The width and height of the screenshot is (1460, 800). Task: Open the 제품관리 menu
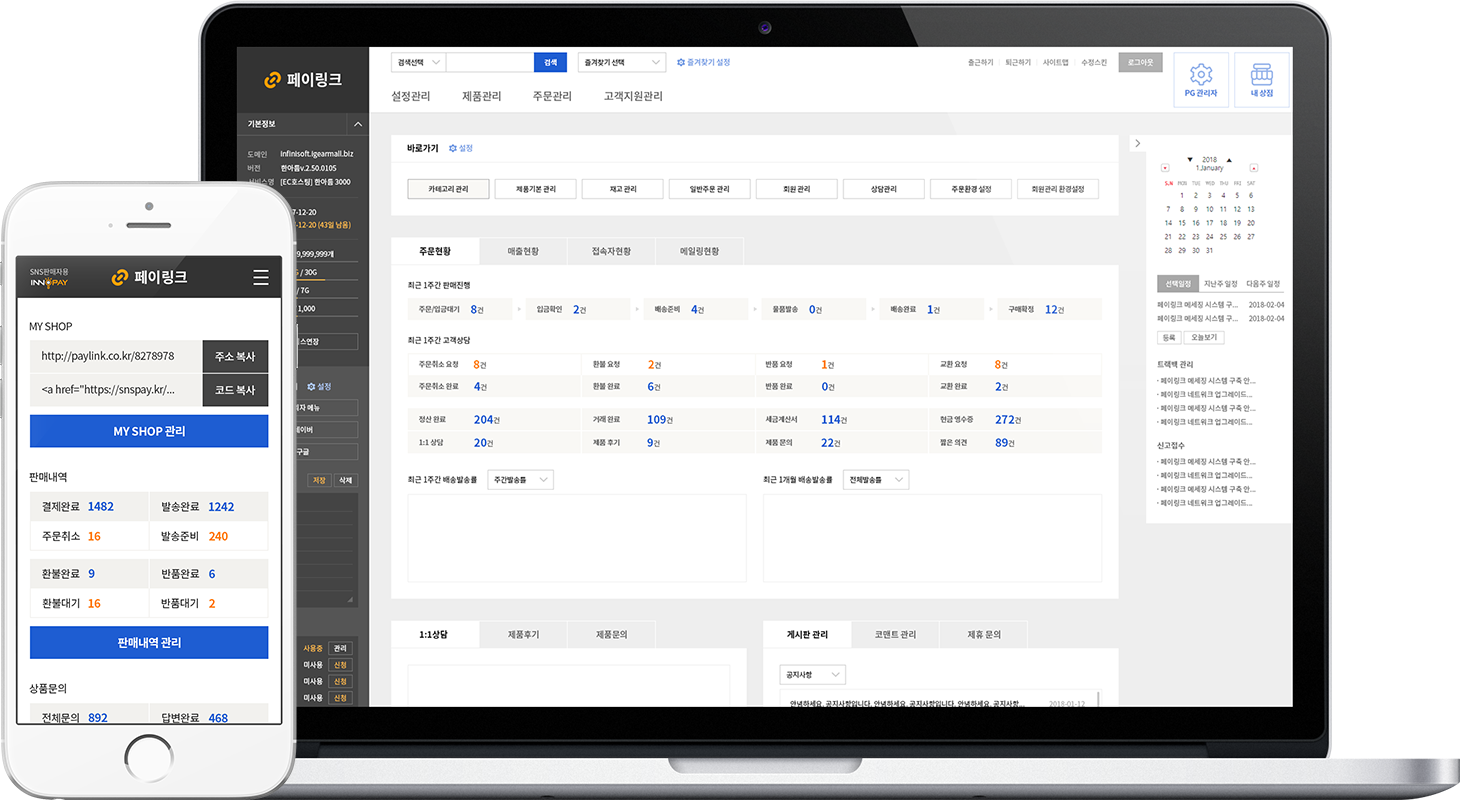point(482,96)
